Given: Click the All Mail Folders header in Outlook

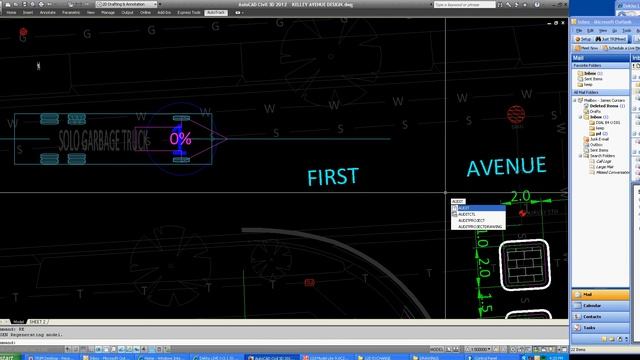Looking at the screenshot, I should tap(600, 93).
